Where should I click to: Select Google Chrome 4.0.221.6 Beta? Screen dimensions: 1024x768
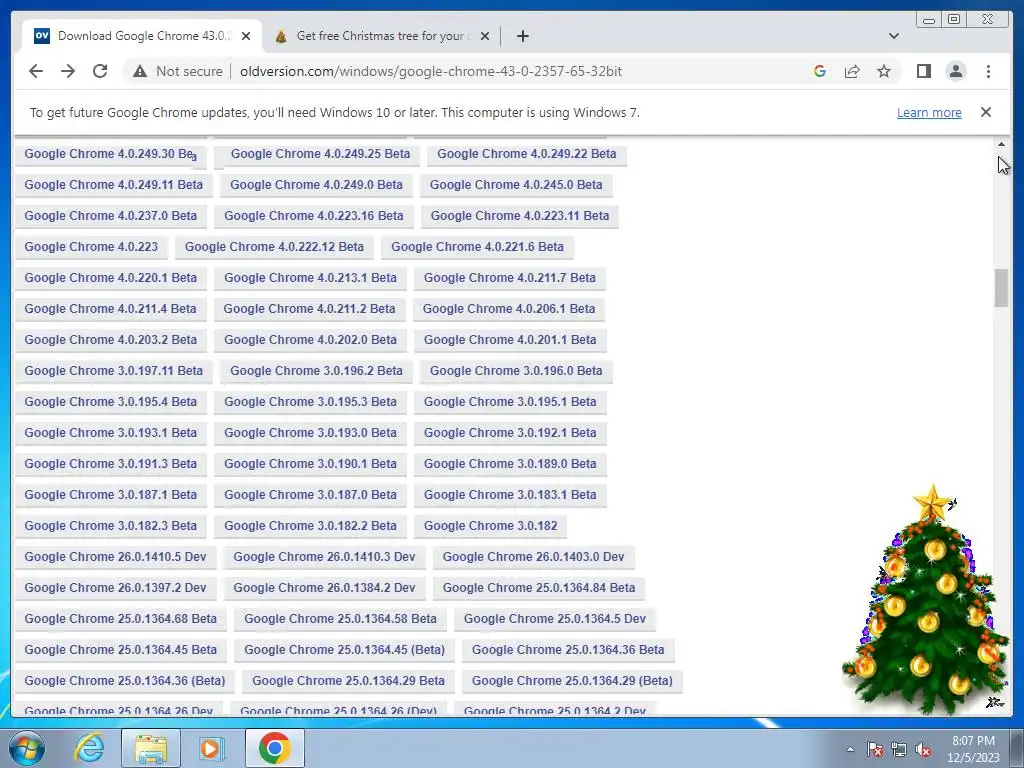tap(477, 247)
